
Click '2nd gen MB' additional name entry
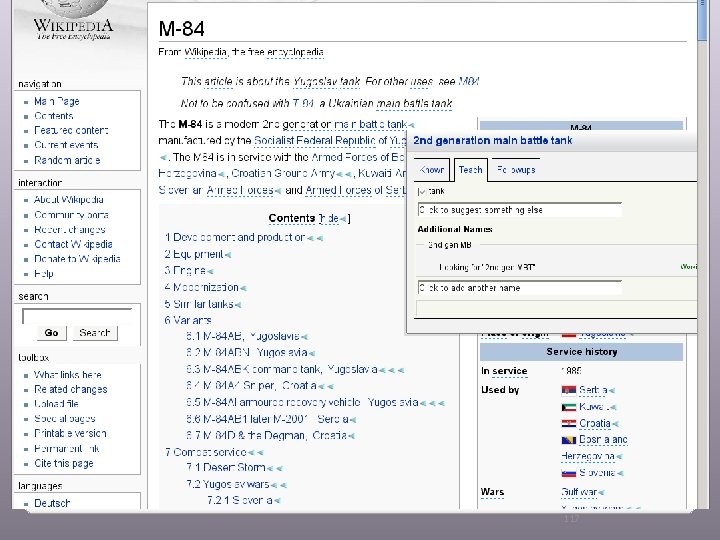click(450, 245)
